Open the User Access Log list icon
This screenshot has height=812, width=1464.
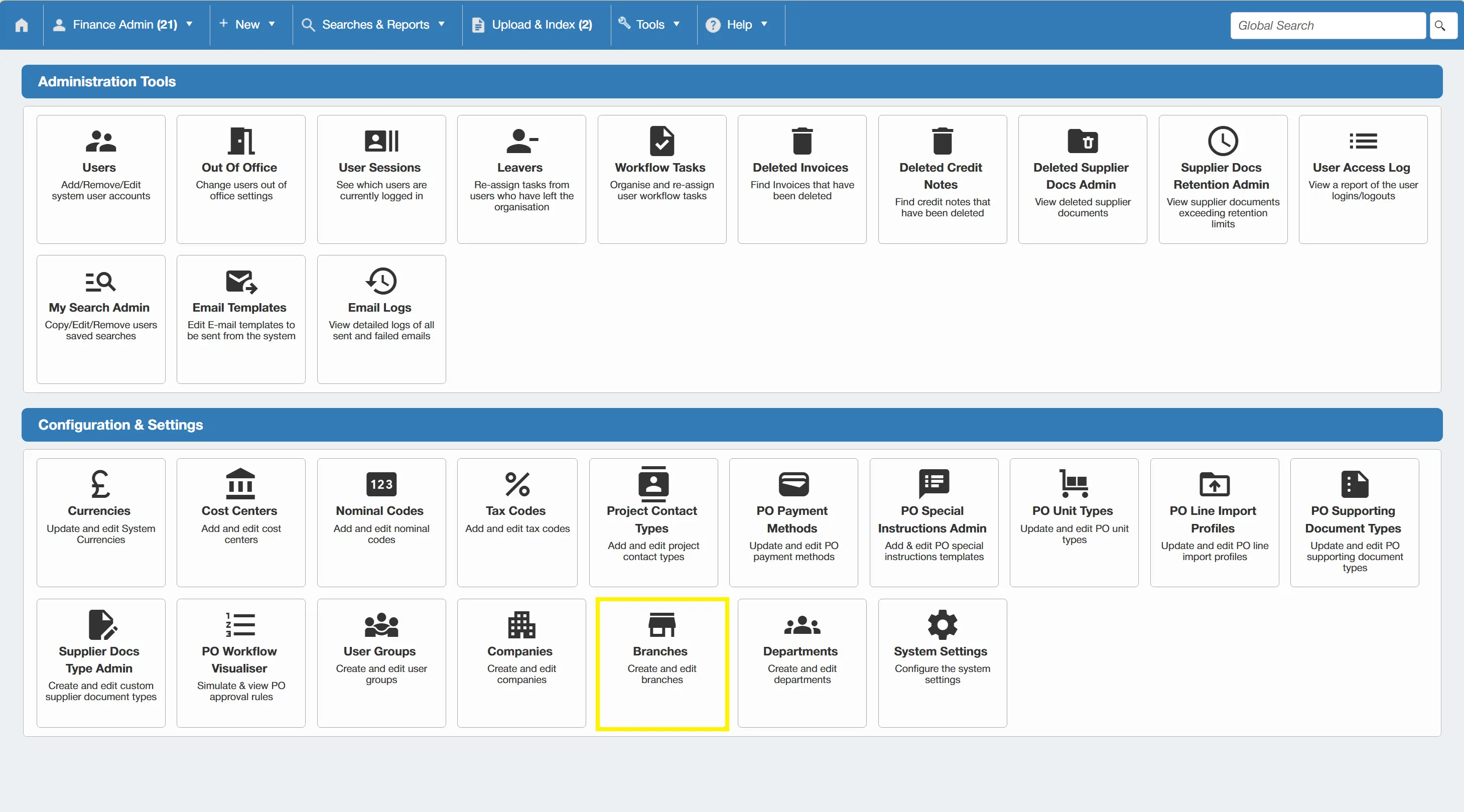pos(1363,141)
